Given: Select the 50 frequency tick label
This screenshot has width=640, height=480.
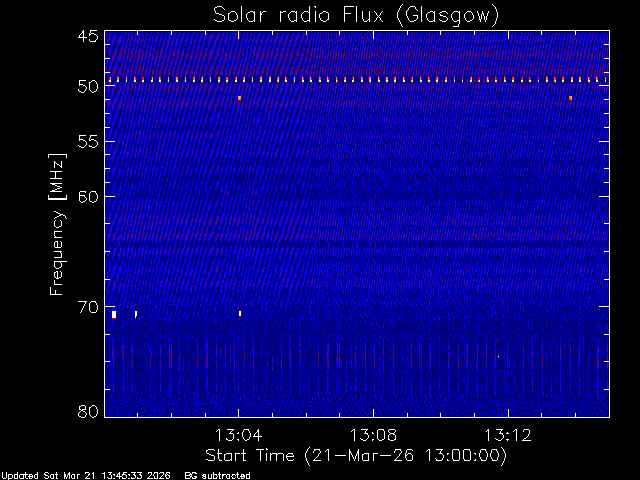Looking at the screenshot, I should pyautogui.click(x=88, y=87).
